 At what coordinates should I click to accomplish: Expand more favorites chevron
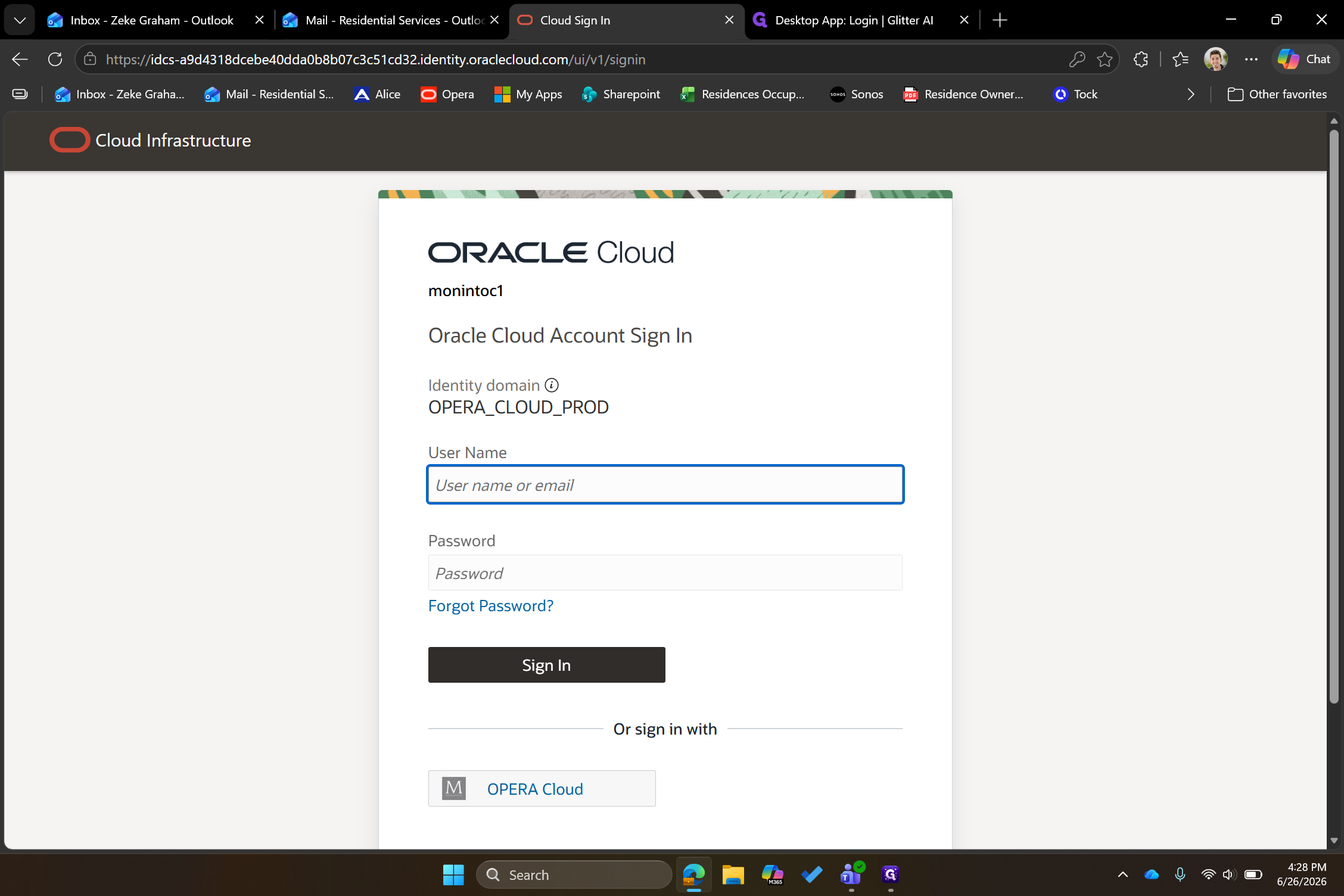[1190, 94]
